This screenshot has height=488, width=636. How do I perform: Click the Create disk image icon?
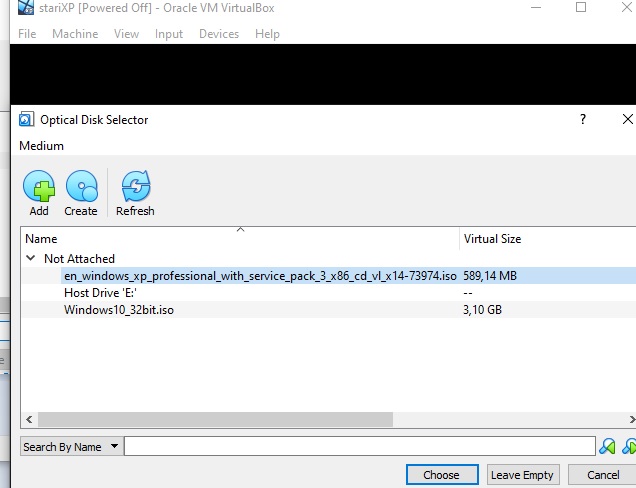[x=81, y=186]
